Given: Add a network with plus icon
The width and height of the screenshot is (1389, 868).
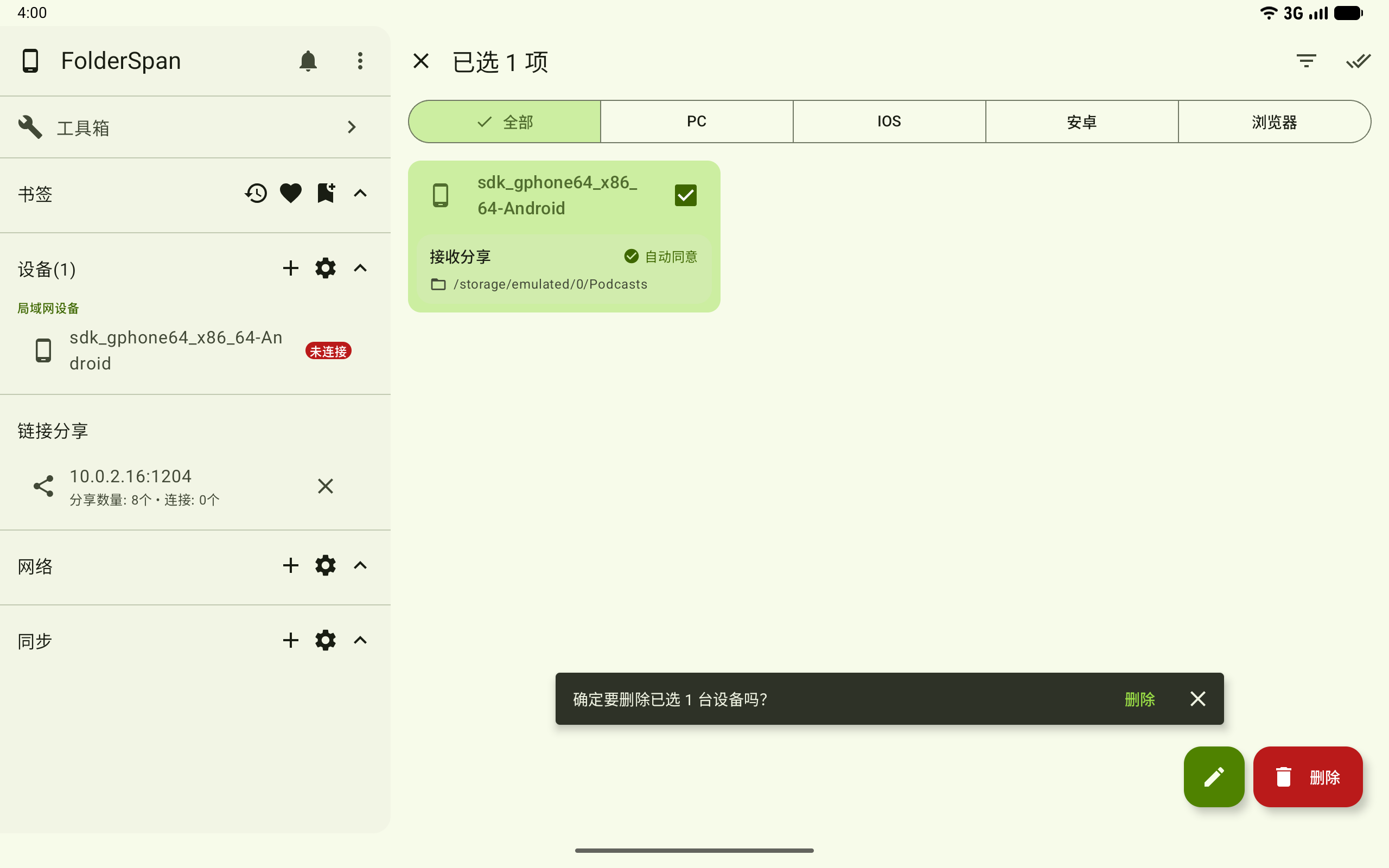Looking at the screenshot, I should (x=290, y=565).
